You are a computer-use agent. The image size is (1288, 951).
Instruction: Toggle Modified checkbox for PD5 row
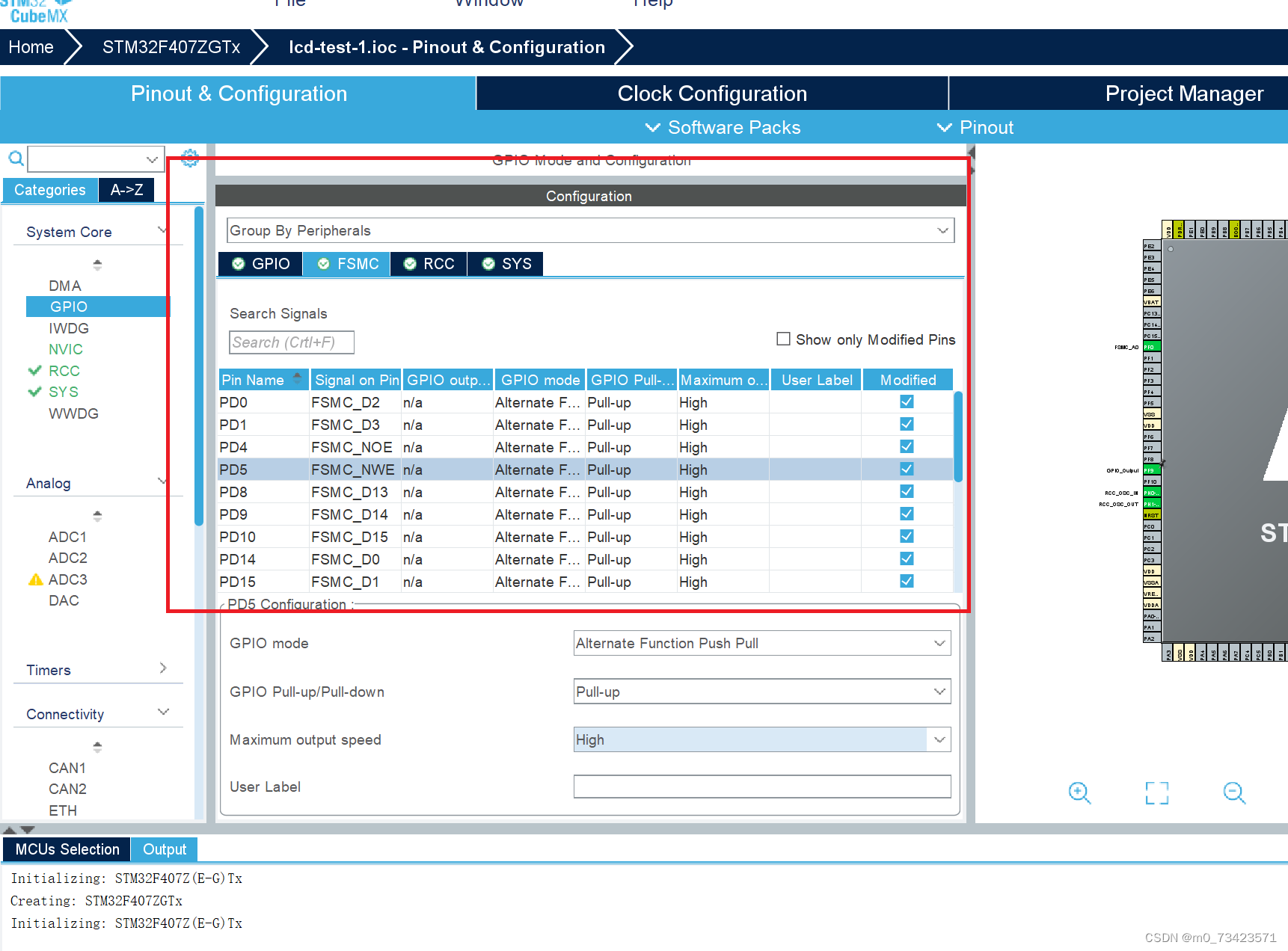pos(907,469)
